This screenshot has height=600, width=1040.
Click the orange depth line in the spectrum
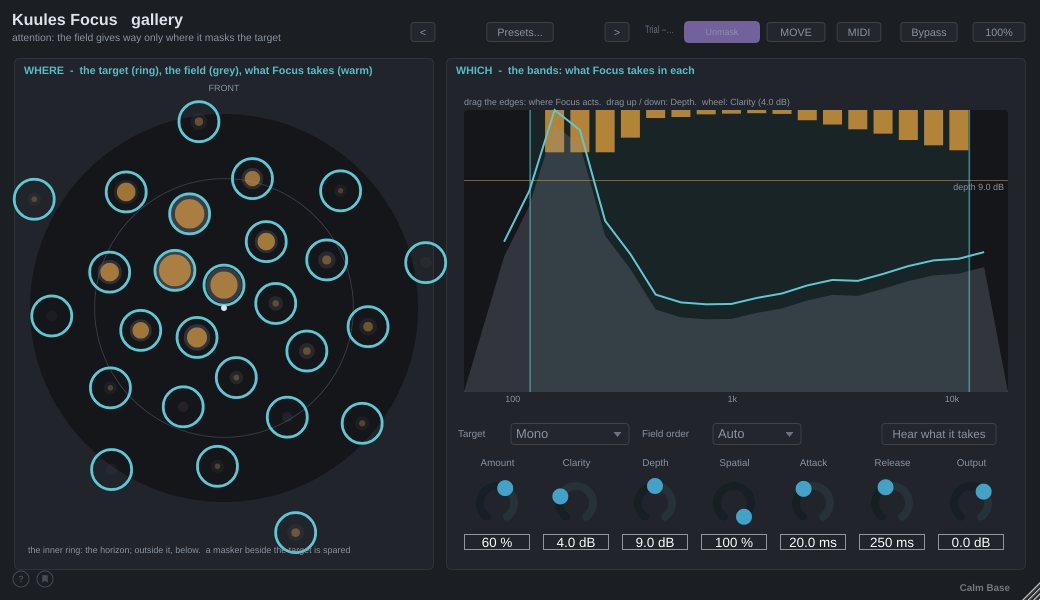(x=736, y=180)
